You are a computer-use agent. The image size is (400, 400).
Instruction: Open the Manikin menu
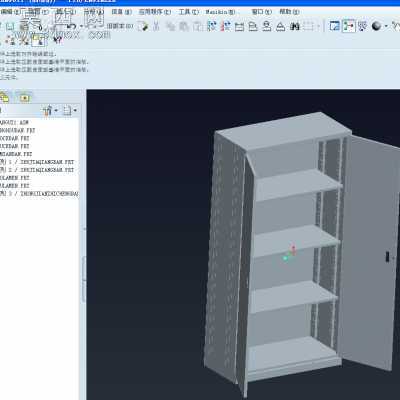pyautogui.click(x=220, y=12)
